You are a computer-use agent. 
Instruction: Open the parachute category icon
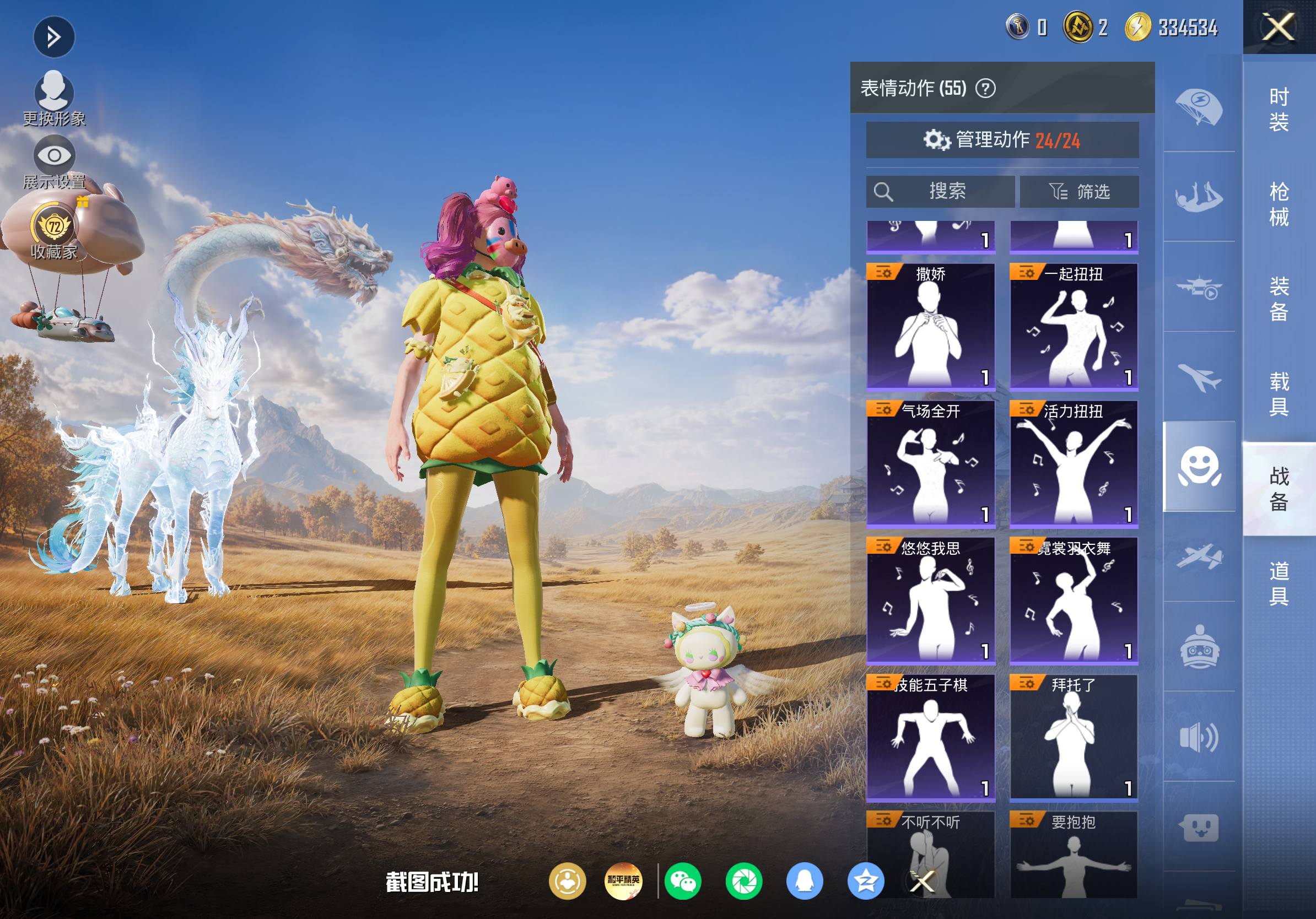(1199, 106)
